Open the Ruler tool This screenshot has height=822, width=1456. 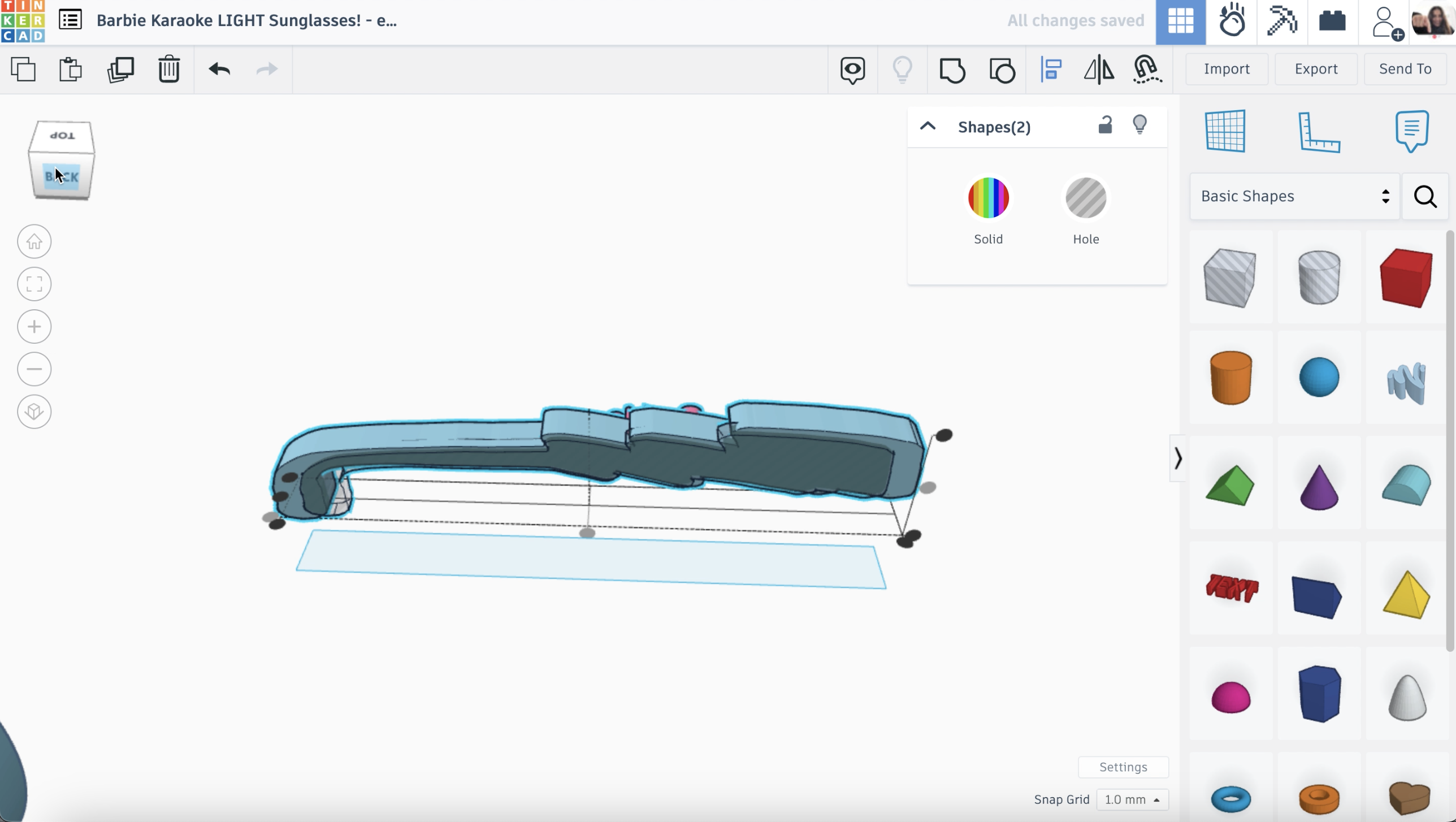1319,132
